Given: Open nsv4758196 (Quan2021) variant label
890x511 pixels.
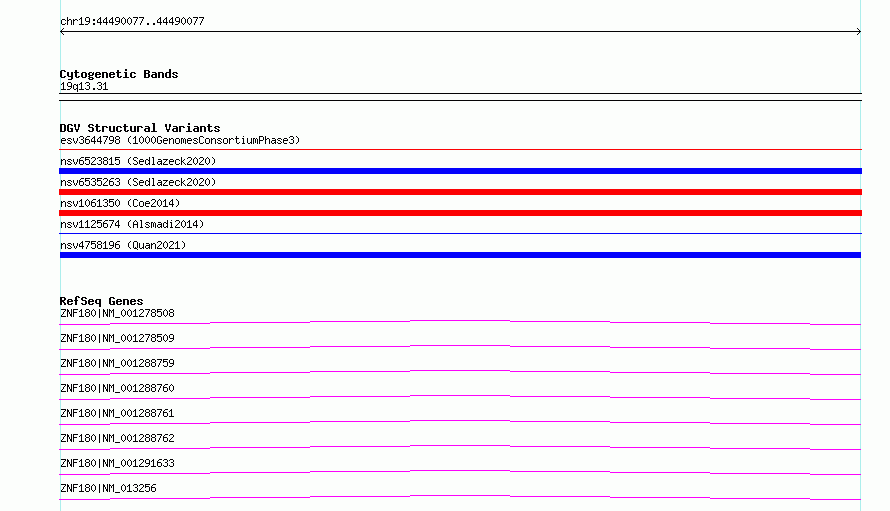Looking at the screenshot, I should 123,245.
